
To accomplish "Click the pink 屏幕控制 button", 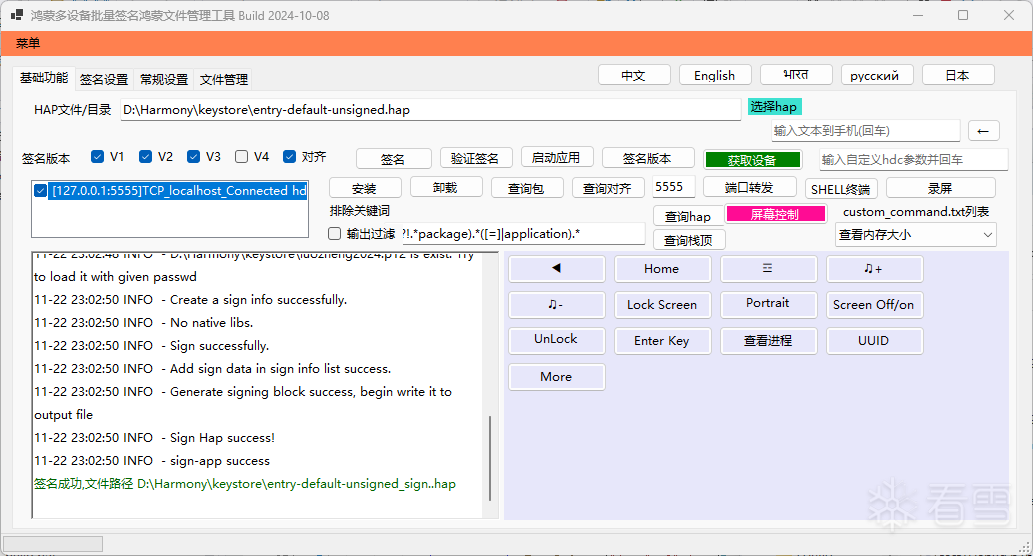I will point(775,214).
